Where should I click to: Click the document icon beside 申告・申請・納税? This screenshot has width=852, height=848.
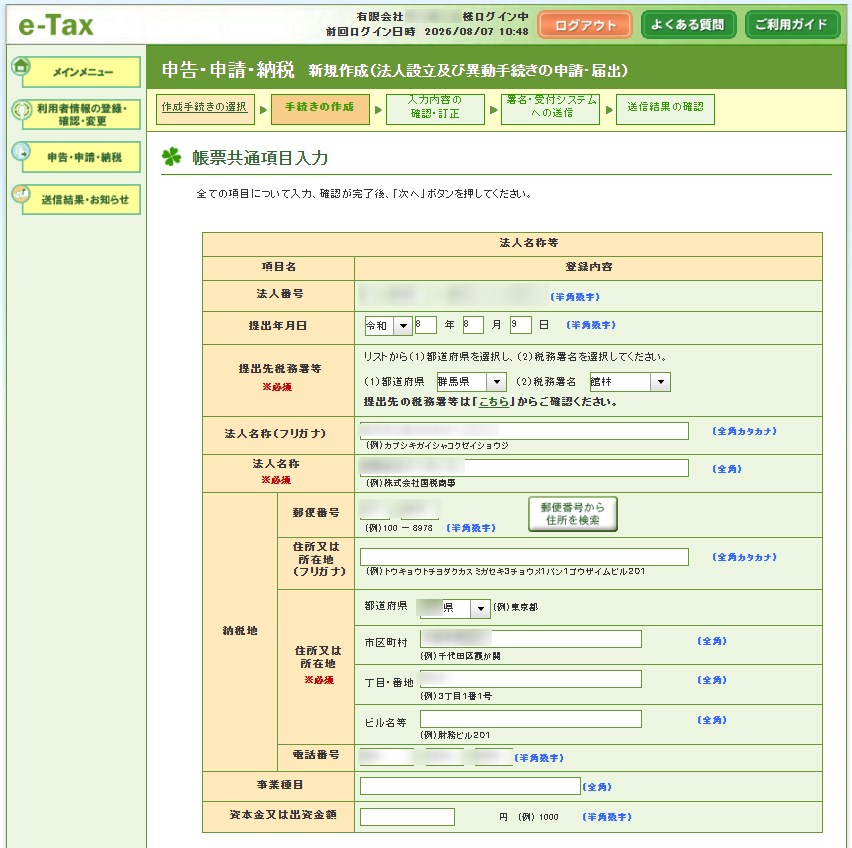tap(21, 152)
